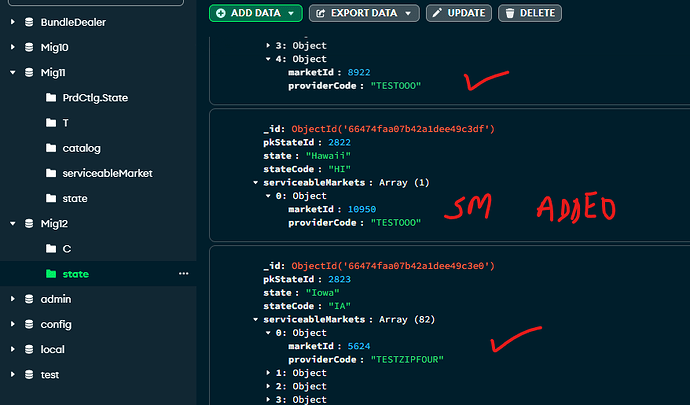The image size is (690, 405).
Task: Expand the Mig10 database
Action: tap(12, 47)
